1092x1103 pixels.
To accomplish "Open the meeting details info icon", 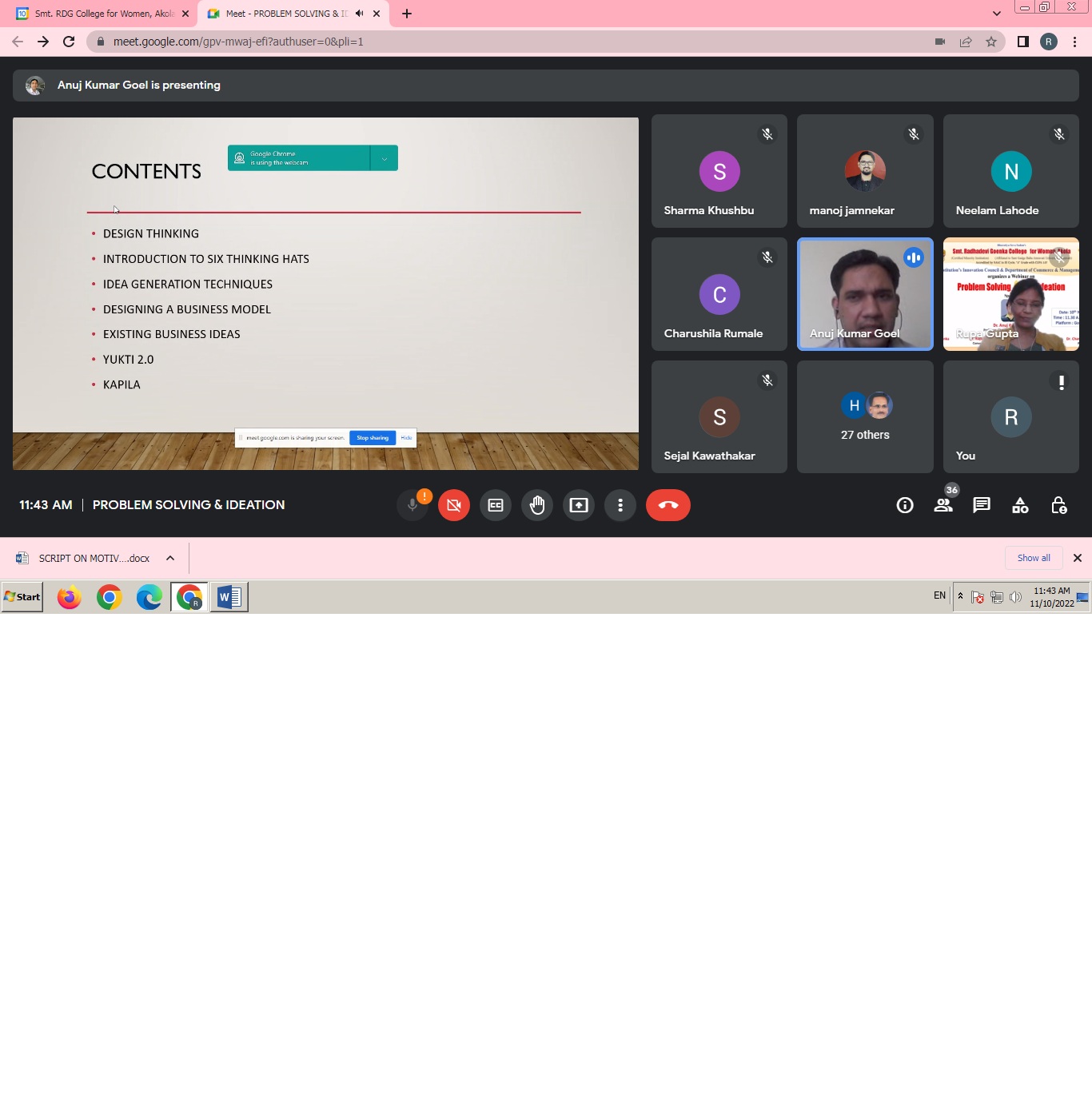I will 904,505.
